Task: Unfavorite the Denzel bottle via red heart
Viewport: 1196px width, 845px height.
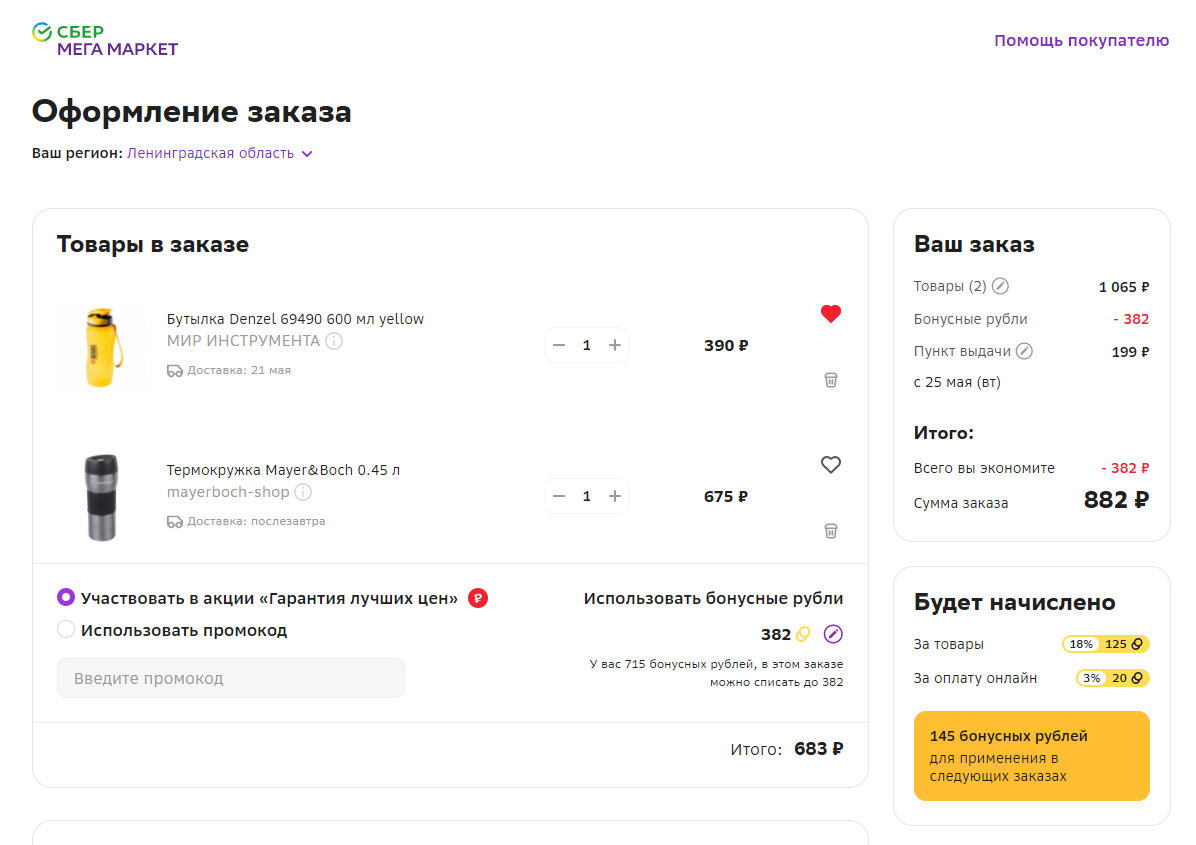Action: pos(830,314)
